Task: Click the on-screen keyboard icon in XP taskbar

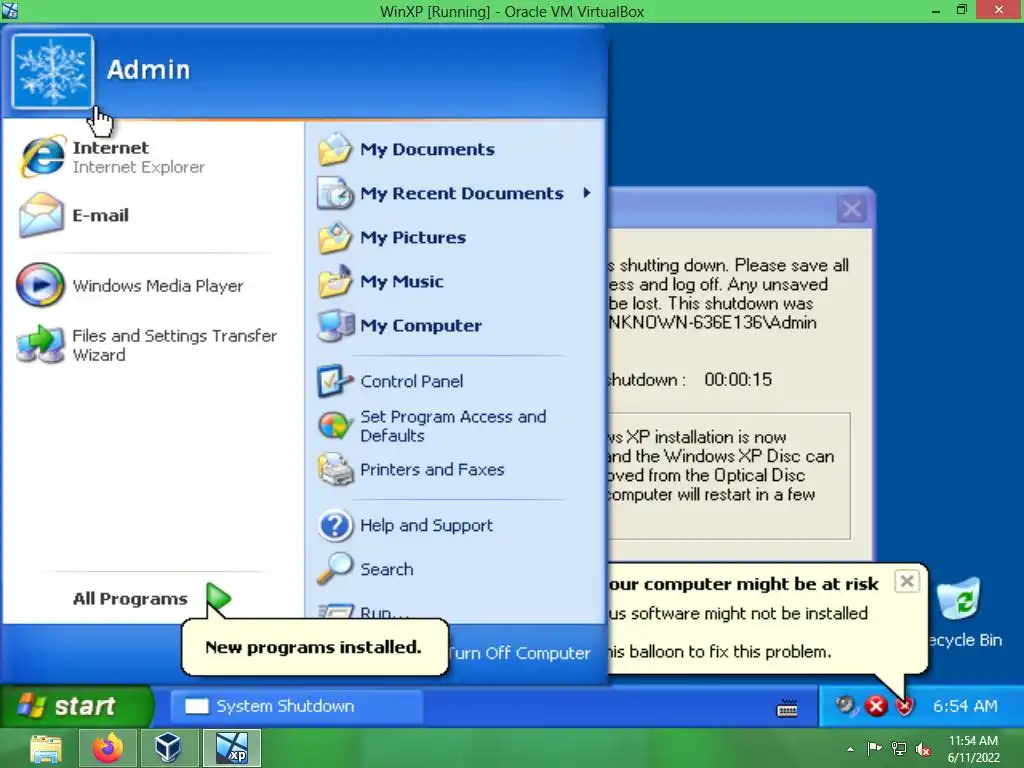Action: pyautogui.click(x=787, y=708)
